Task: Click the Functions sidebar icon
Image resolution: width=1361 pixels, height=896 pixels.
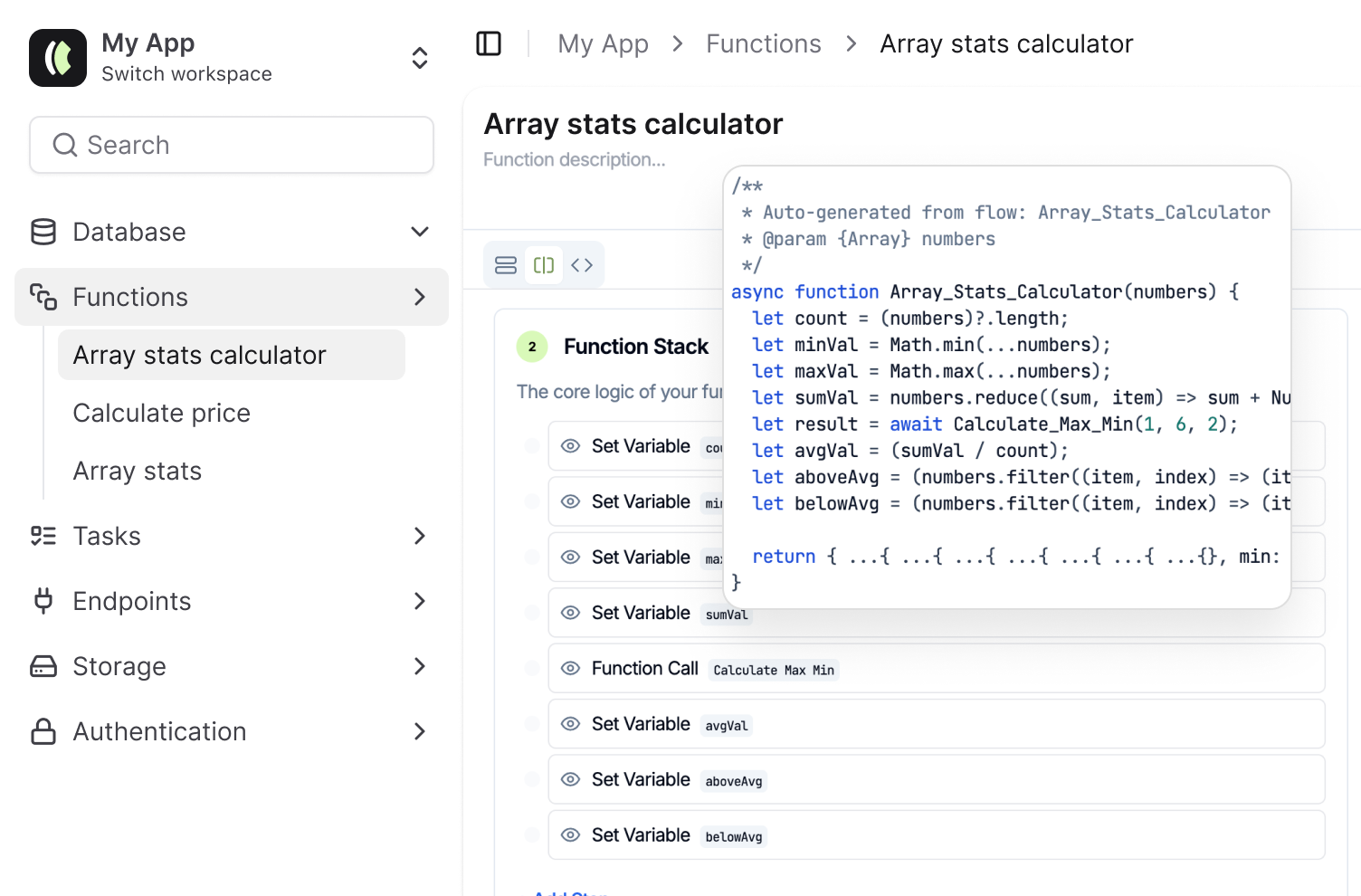Action: coord(43,297)
